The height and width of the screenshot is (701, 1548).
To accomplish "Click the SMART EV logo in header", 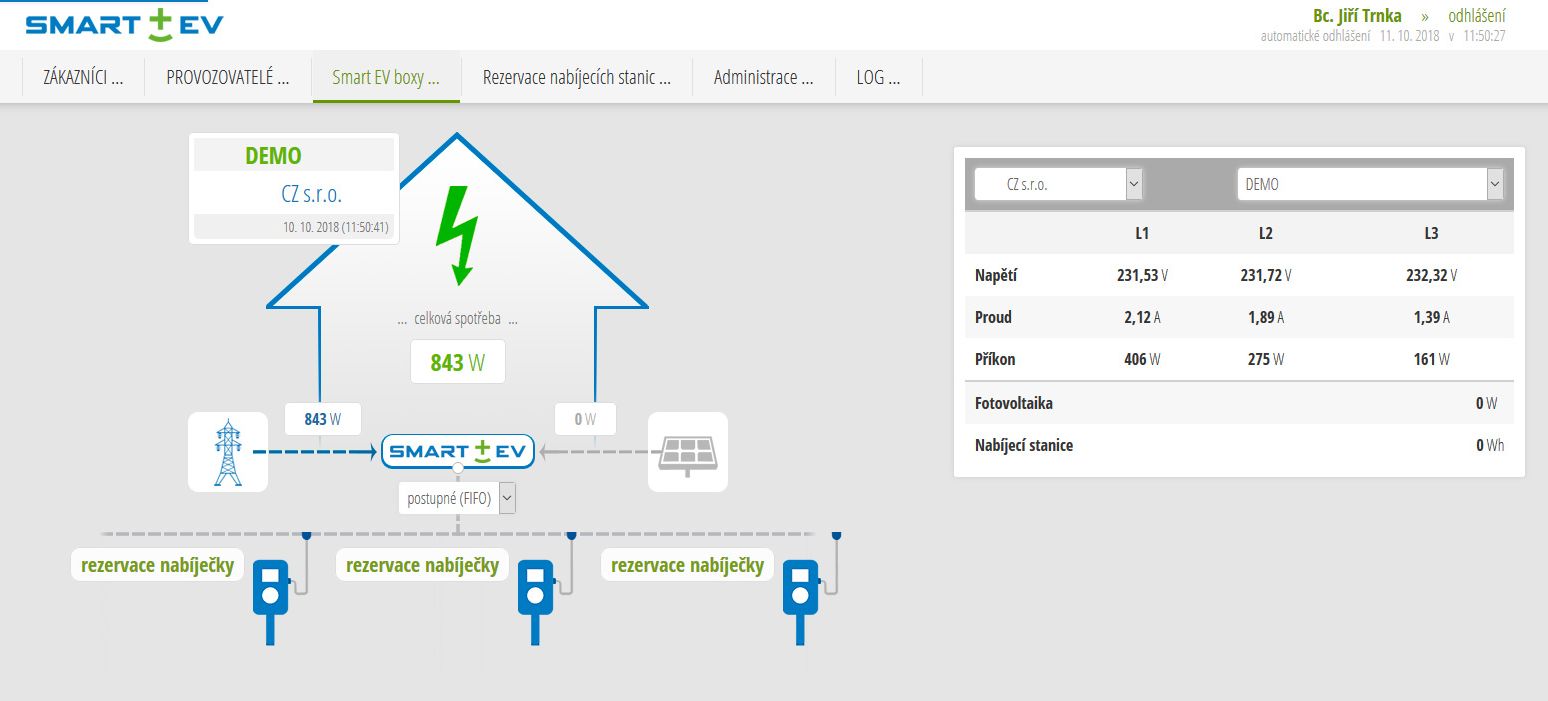I will [124, 25].
